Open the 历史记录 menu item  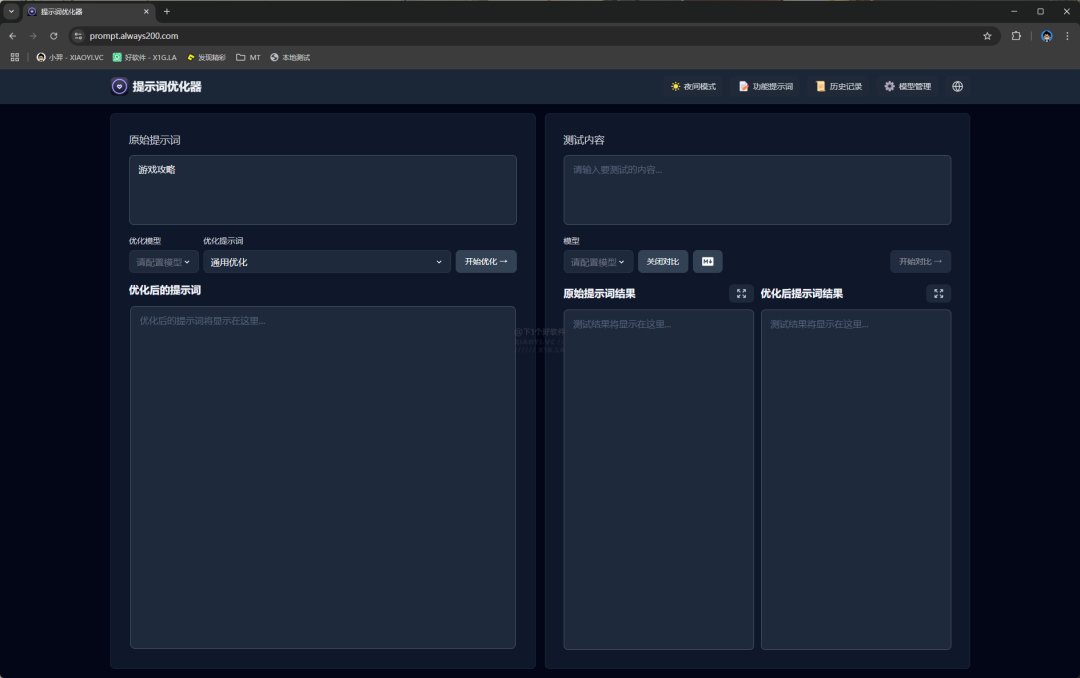click(838, 87)
